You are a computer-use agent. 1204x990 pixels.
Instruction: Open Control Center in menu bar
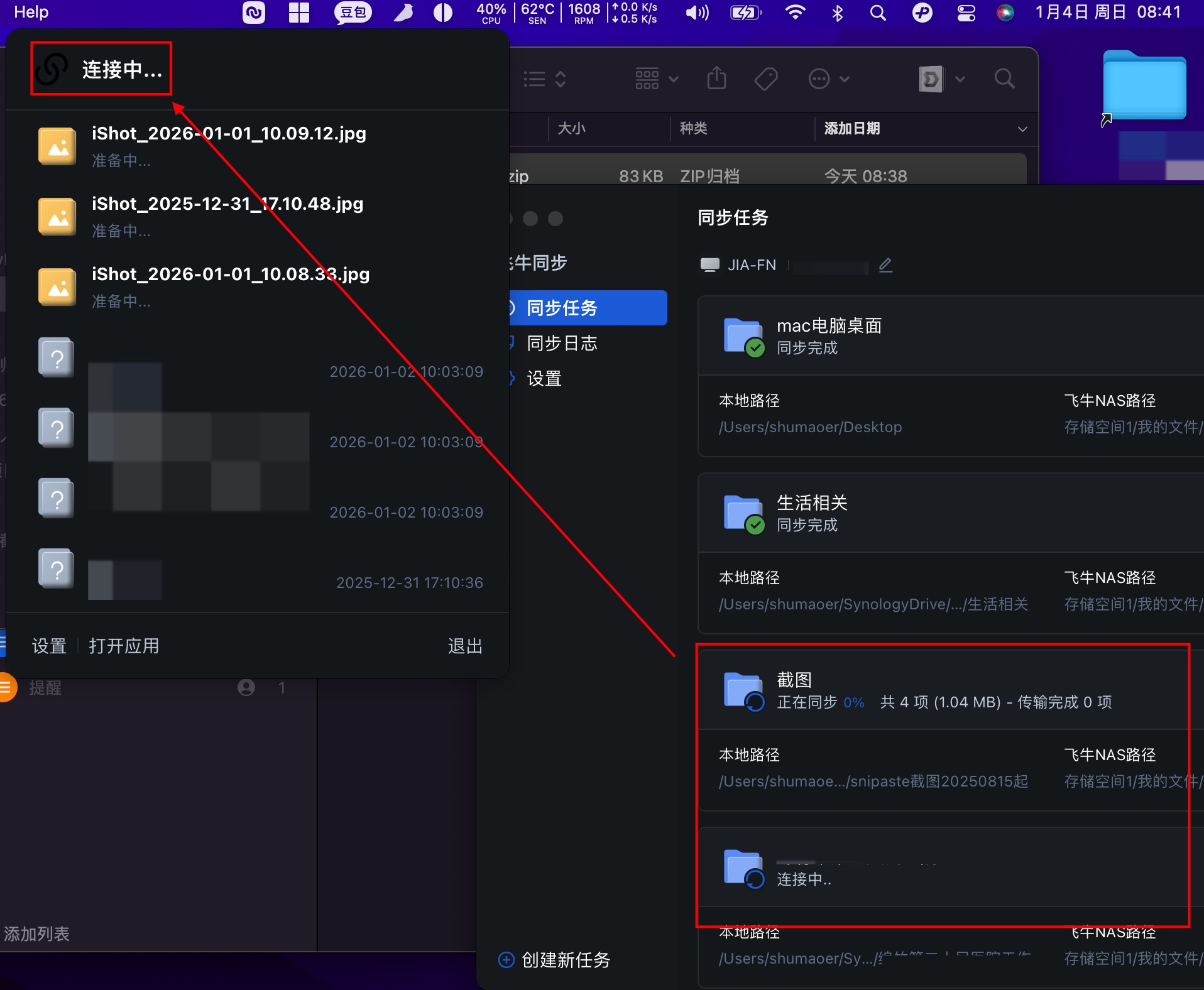[x=966, y=13]
